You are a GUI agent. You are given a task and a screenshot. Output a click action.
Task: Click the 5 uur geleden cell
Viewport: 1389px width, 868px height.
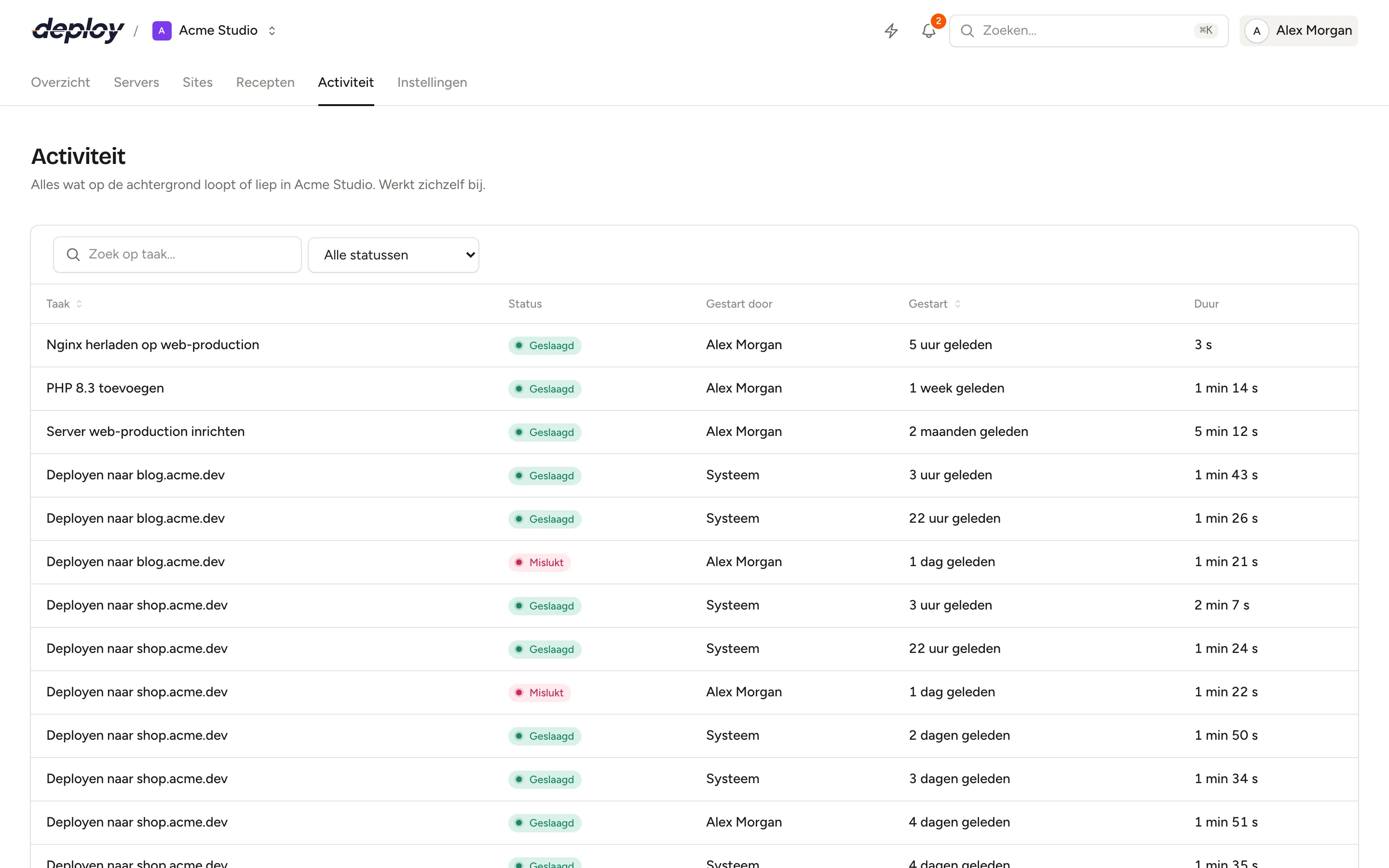tap(950, 345)
